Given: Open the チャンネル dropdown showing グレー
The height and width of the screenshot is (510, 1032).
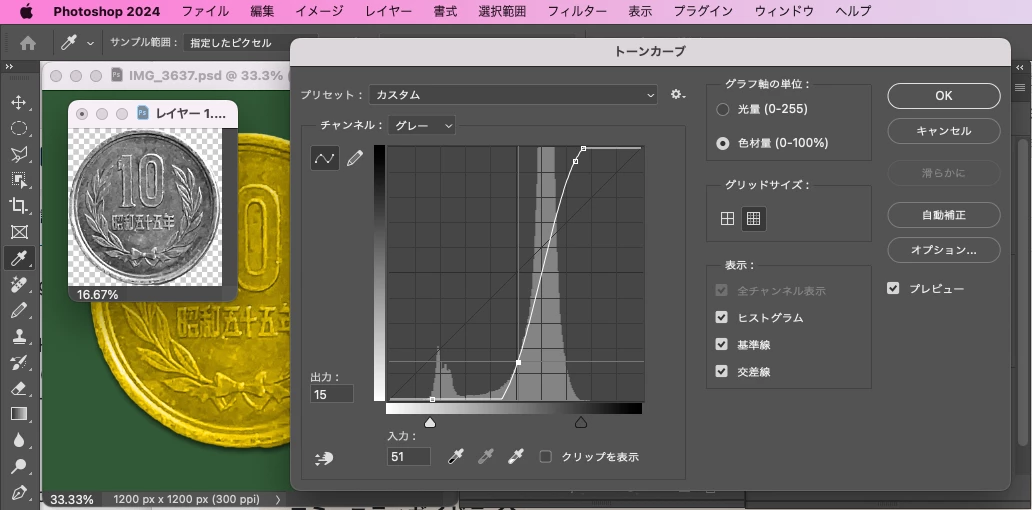Looking at the screenshot, I should point(421,125).
